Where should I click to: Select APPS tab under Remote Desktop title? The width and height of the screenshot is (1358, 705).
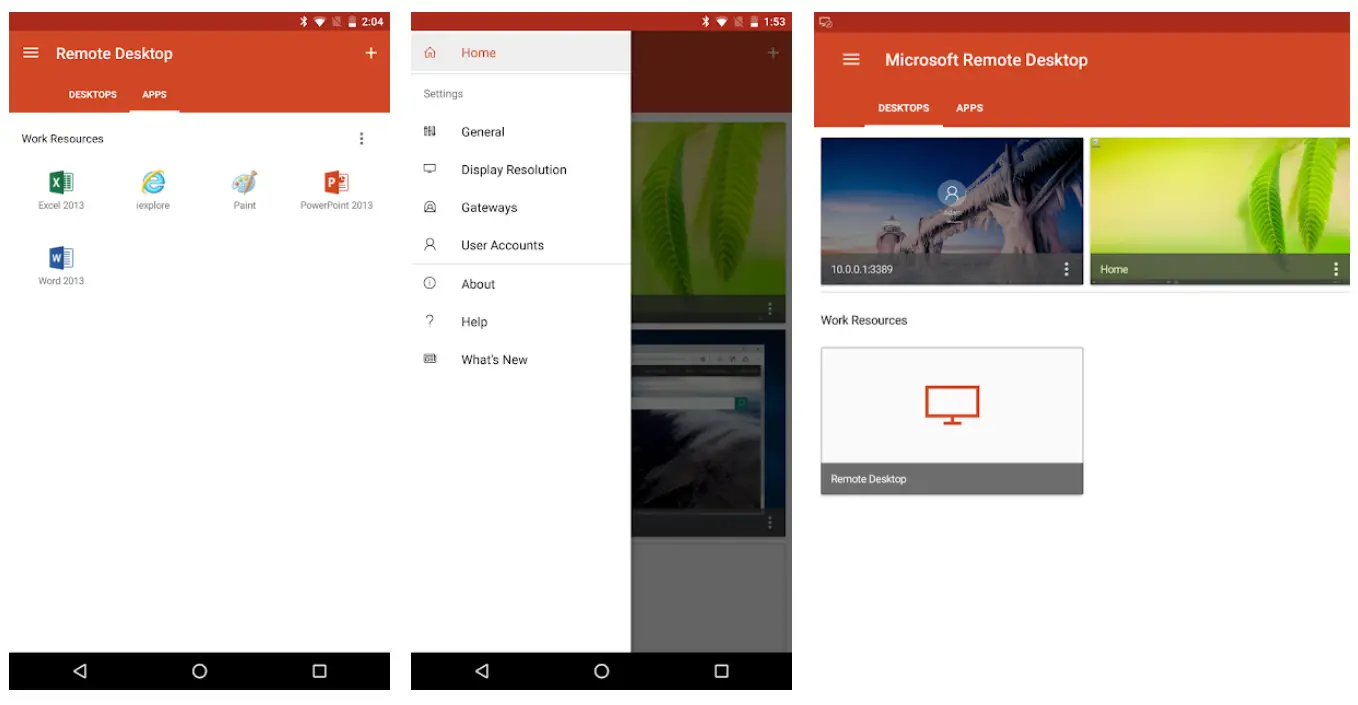(154, 95)
